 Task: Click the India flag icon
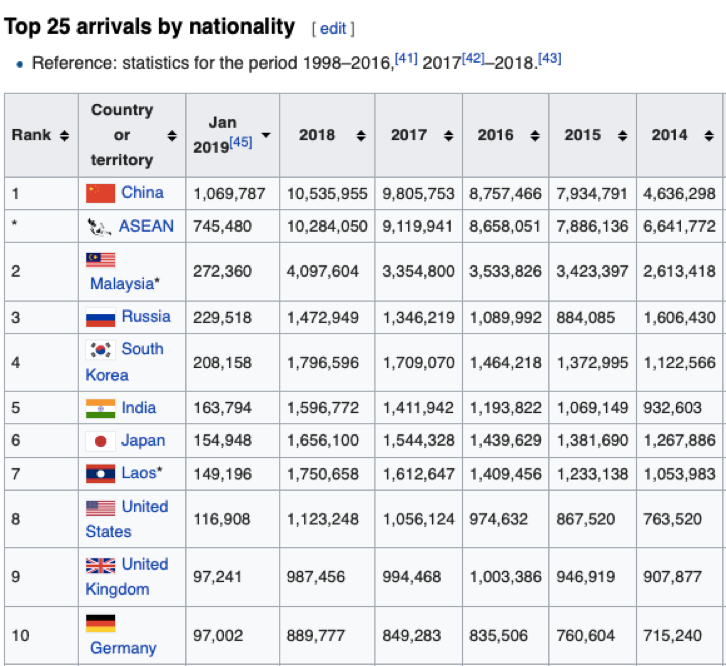[x=100, y=408]
